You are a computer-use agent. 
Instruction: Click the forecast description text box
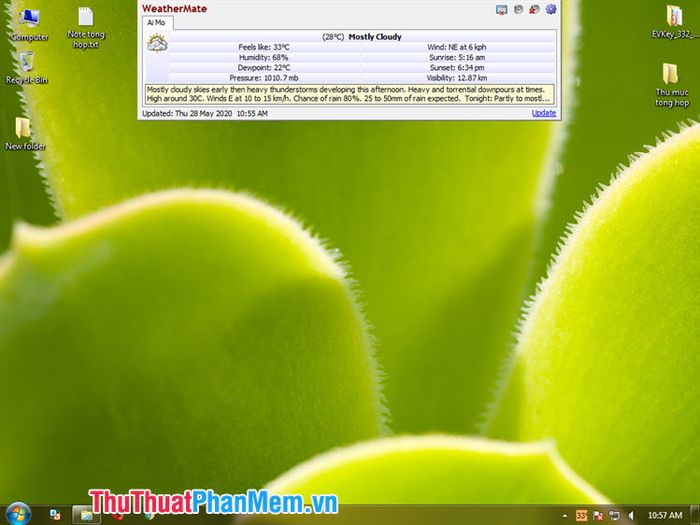tap(350, 94)
